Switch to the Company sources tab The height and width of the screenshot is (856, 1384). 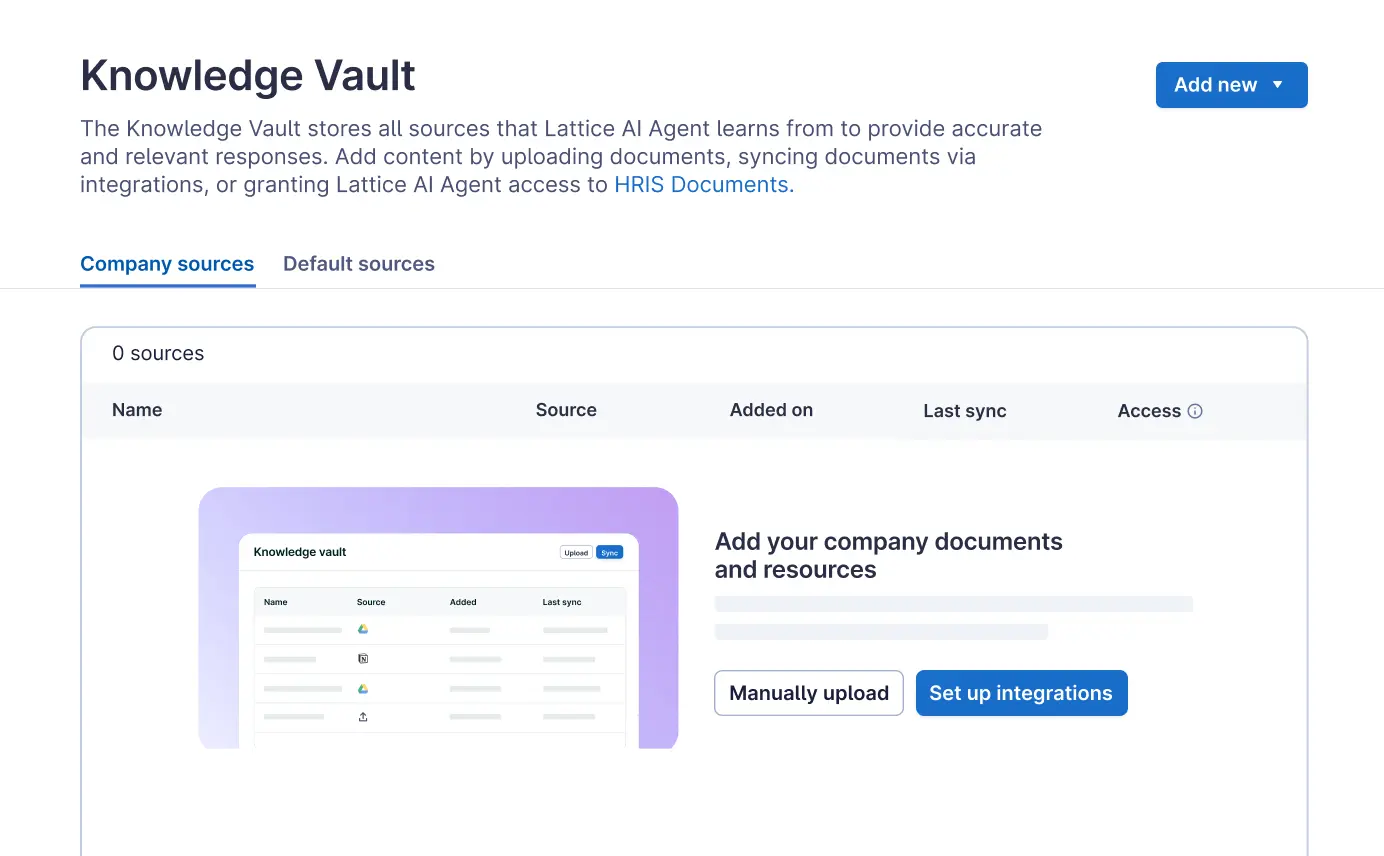click(x=167, y=264)
